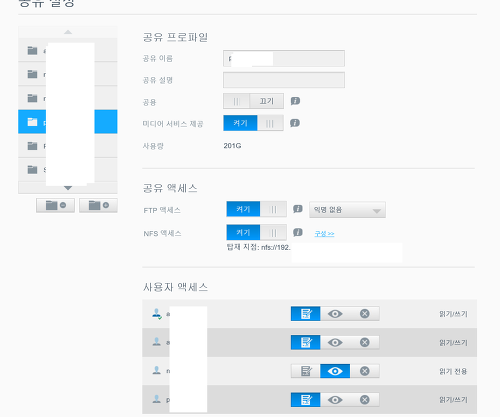Screen dimensions: 500x417
Task: Open info icon next to 공용 toggle
Action: click(295, 101)
